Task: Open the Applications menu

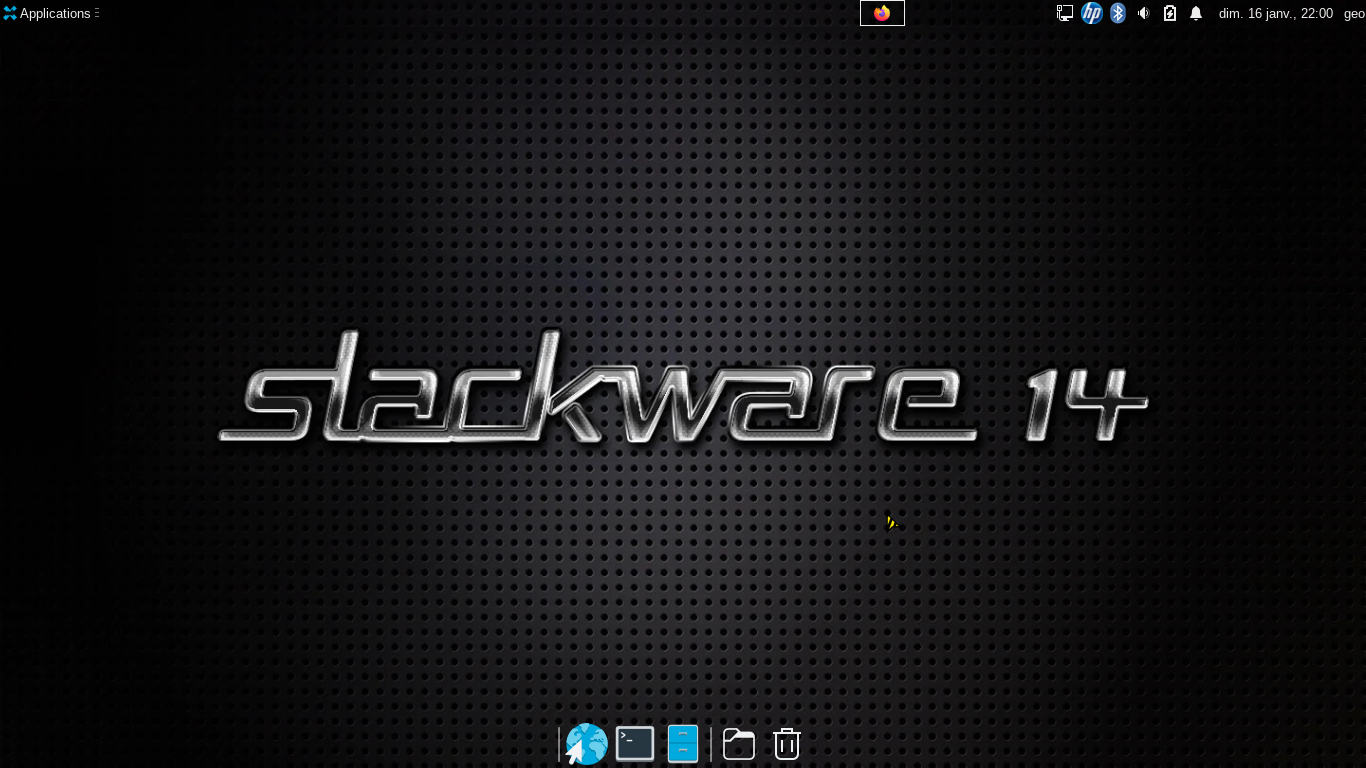Action: [x=47, y=13]
